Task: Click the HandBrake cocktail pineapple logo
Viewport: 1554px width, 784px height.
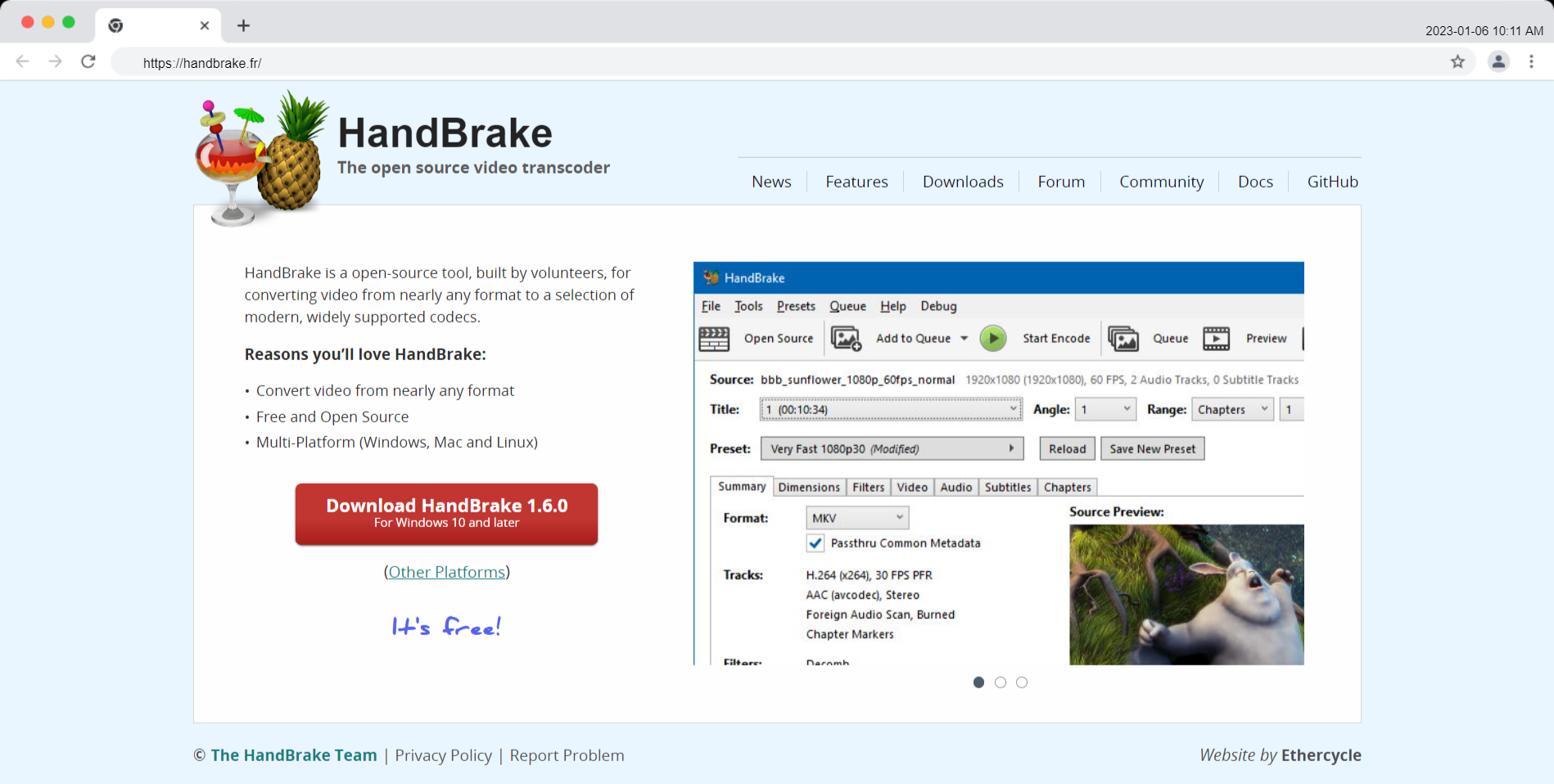Action: [260, 159]
